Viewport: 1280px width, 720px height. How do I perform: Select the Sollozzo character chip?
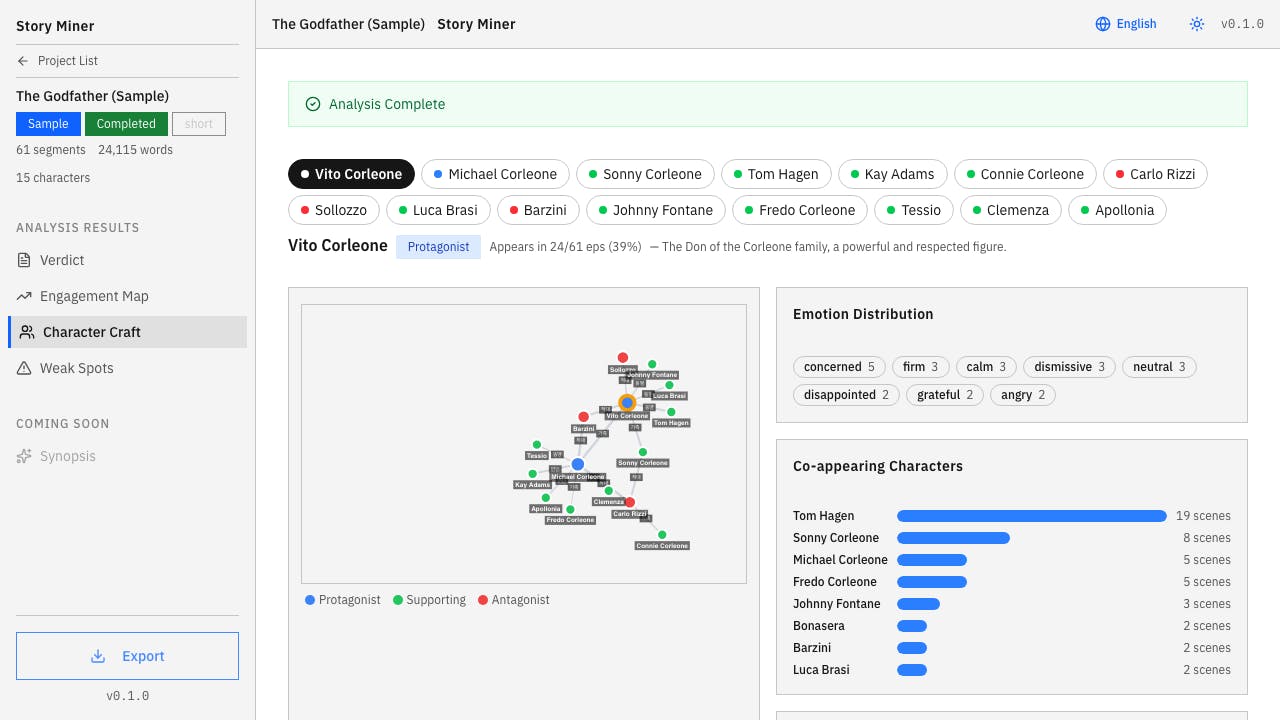(334, 210)
